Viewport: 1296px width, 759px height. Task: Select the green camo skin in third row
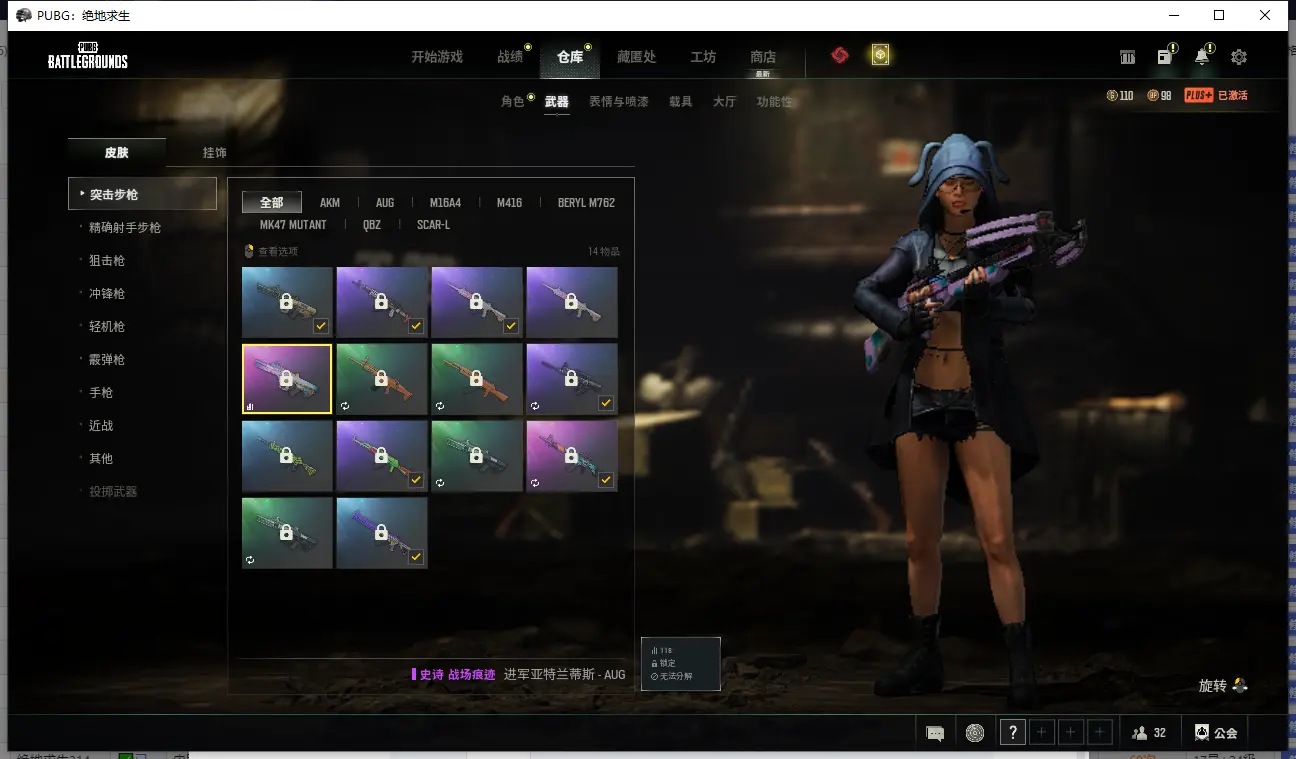click(x=287, y=456)
